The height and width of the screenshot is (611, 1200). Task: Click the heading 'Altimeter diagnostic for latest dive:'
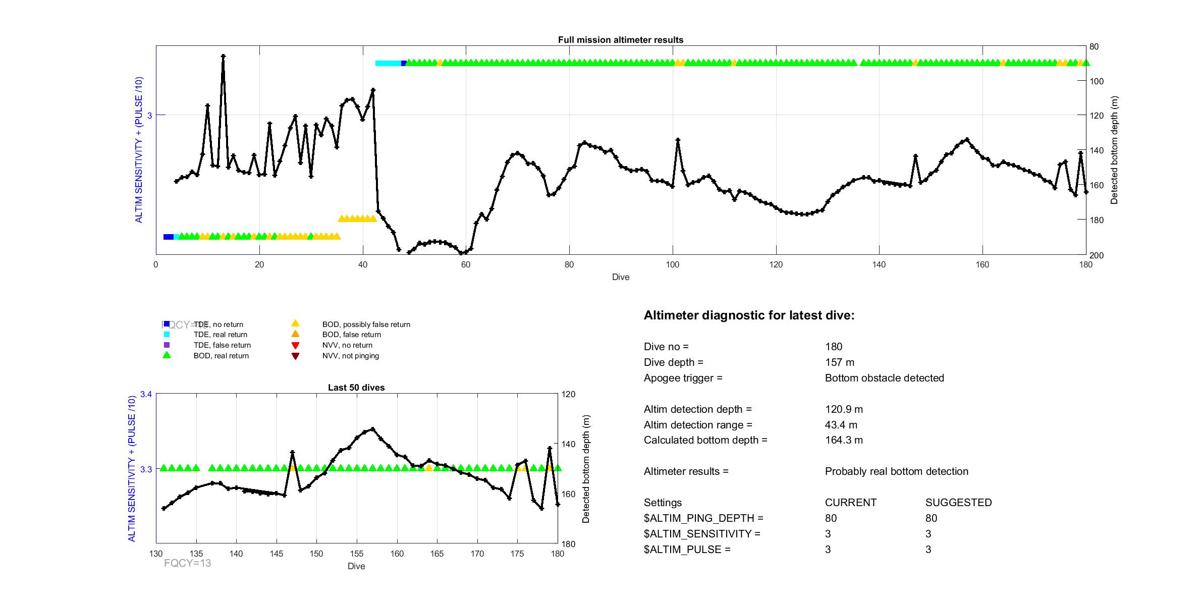click(749, 316)
